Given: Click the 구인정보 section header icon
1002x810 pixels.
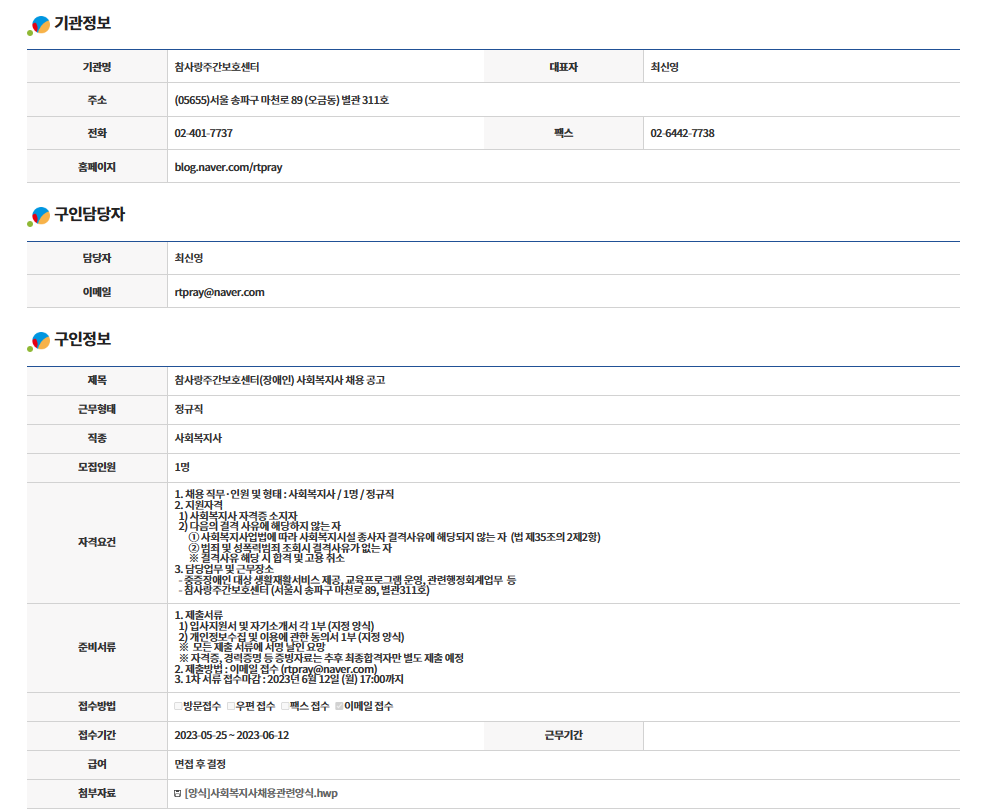Looking at the screenshot, I should pos(39,341).
